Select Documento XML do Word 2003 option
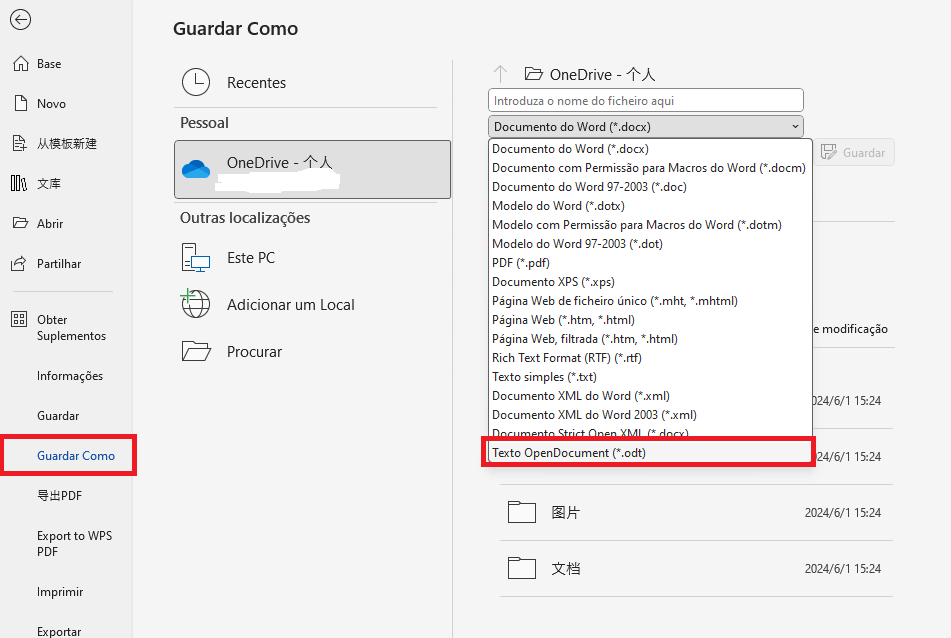This screenshot has width=951, height=638. [x=650, y=415]
